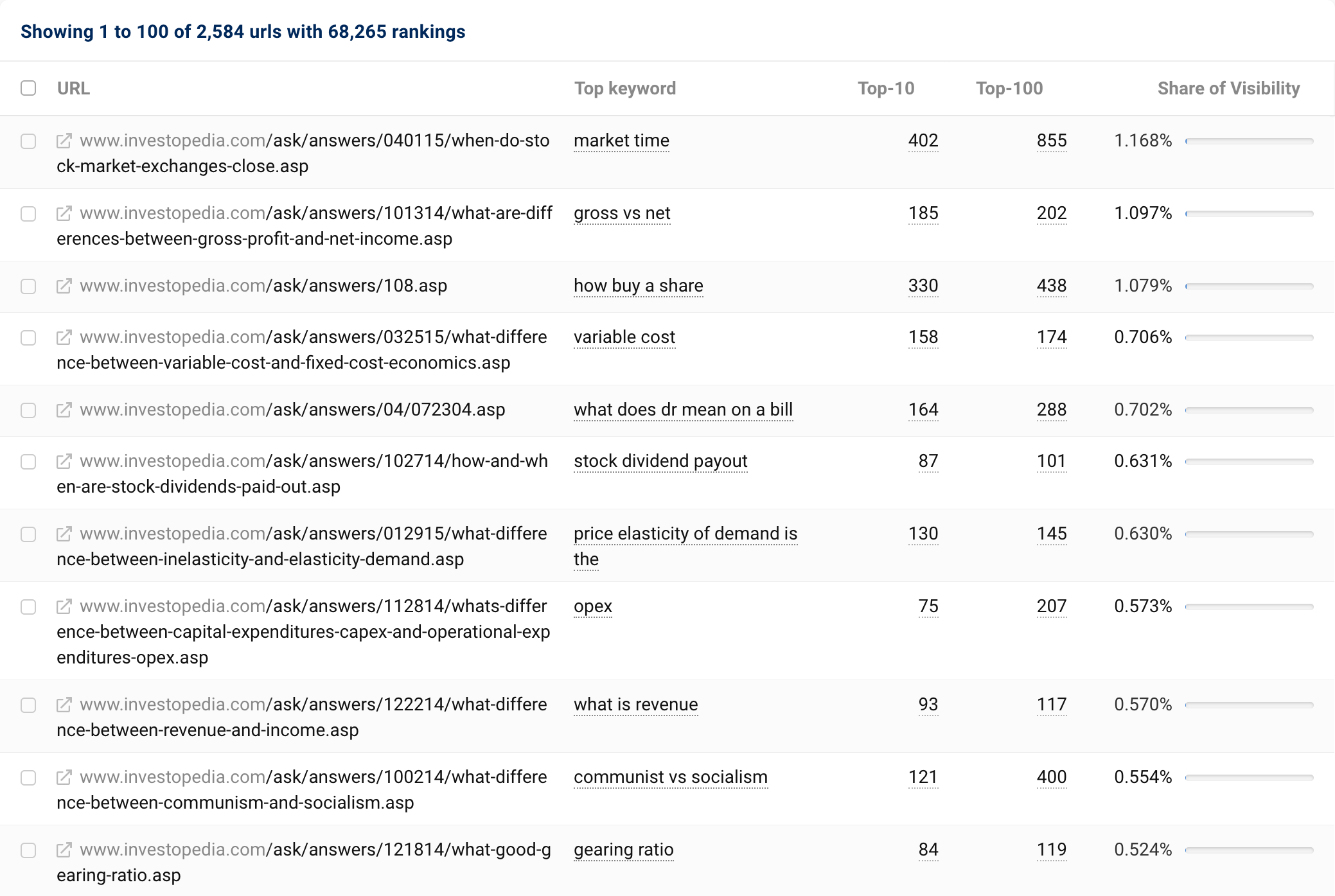Image resolution: width=1335 pixels, height=896 pixels.
Task: Tick the checkbox for the what is revenue row
Action: coord(28,705)
